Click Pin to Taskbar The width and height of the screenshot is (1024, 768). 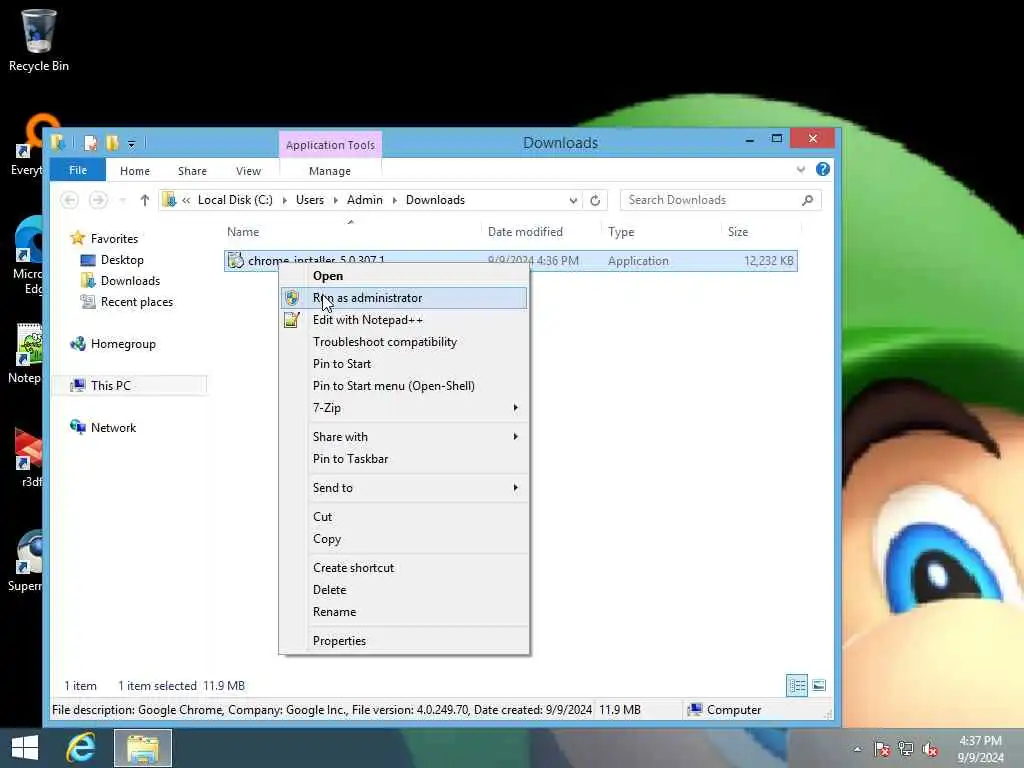[404, 459]
